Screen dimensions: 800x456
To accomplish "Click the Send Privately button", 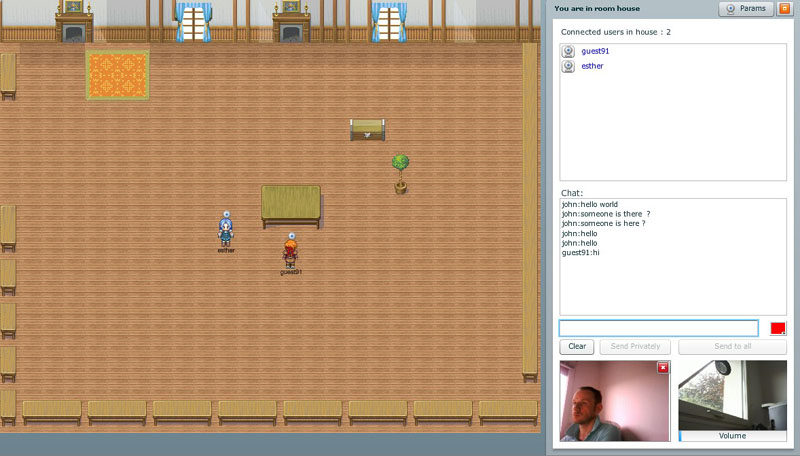I will click(635, 346).
